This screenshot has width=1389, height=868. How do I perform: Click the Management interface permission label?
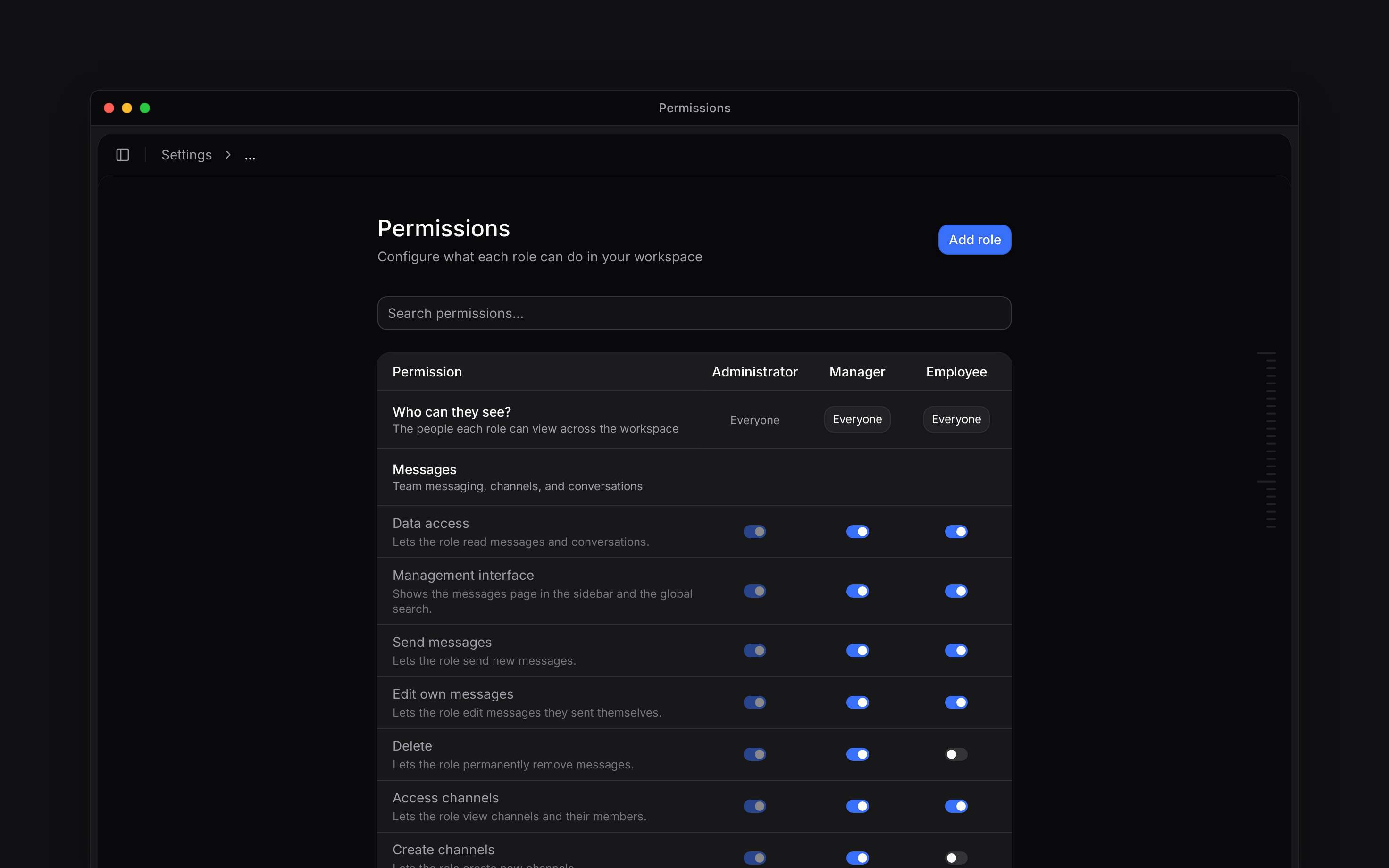[x=463, y=575]
